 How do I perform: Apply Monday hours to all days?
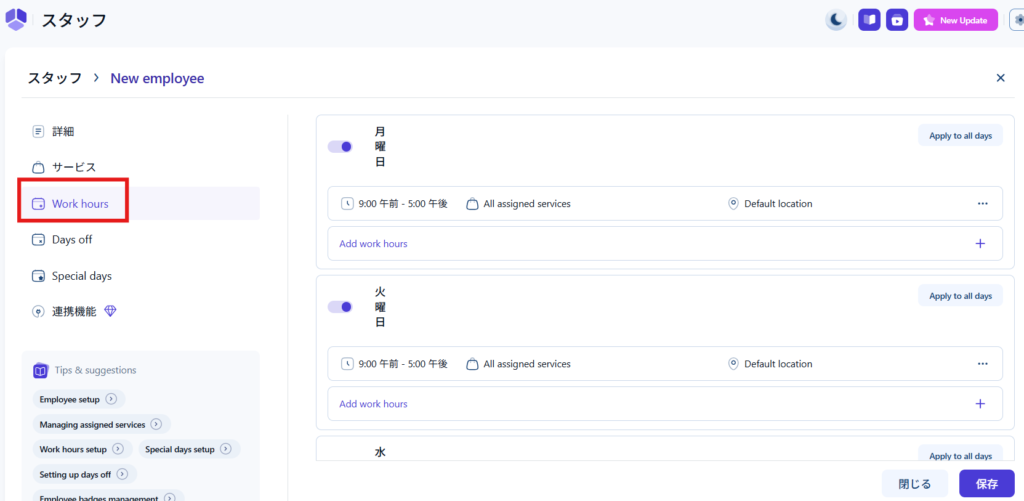[x=960, y=135]
